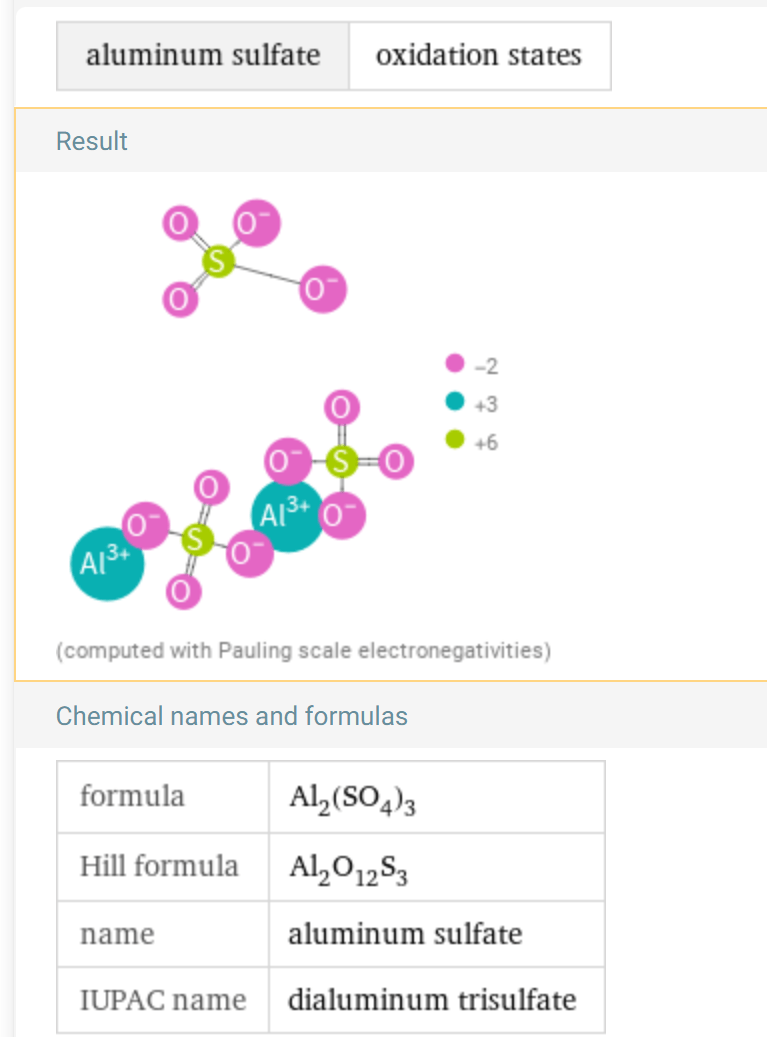Screen dimensions: 767x1037
Task: Click the pink -2 legend dot
Action: coord(455,363)
